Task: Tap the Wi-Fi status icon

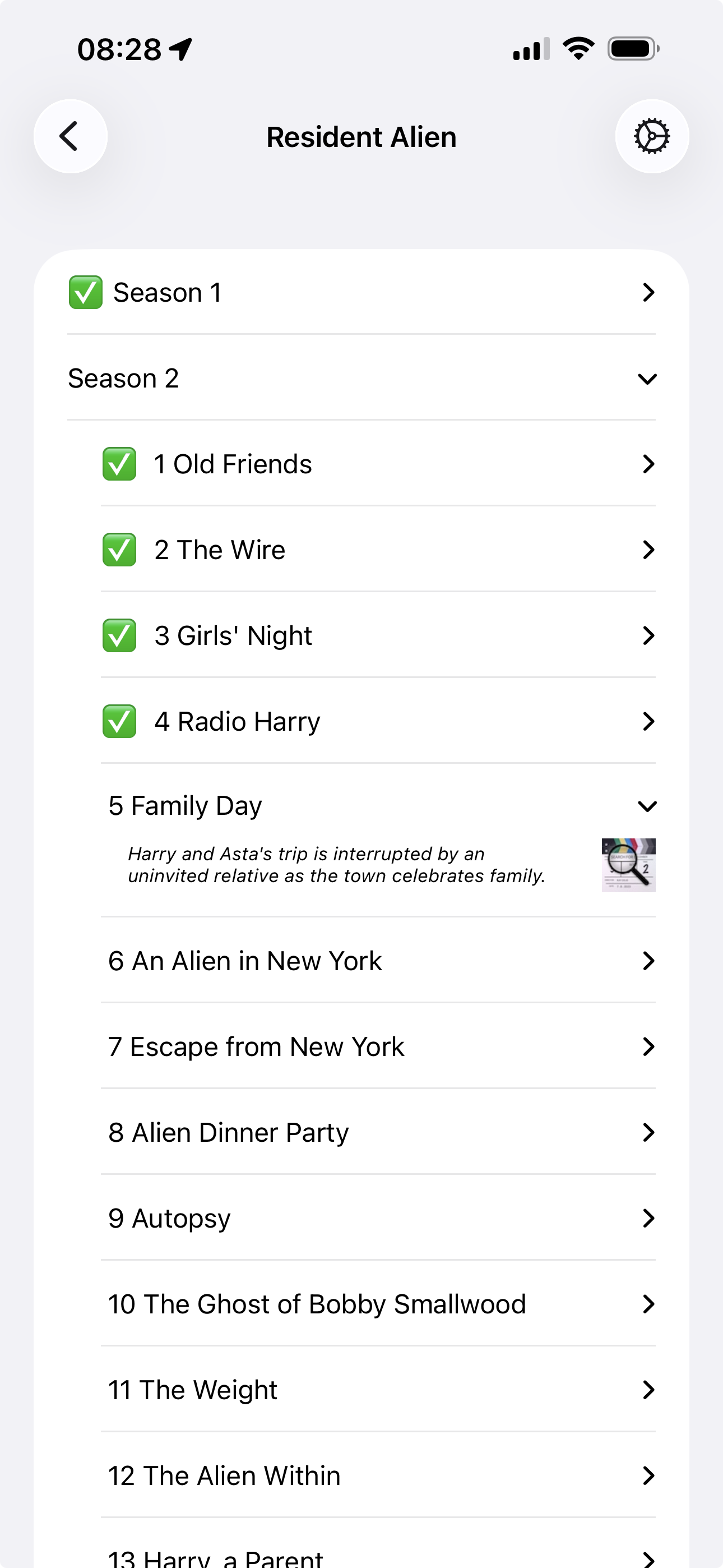Action: 578,49
